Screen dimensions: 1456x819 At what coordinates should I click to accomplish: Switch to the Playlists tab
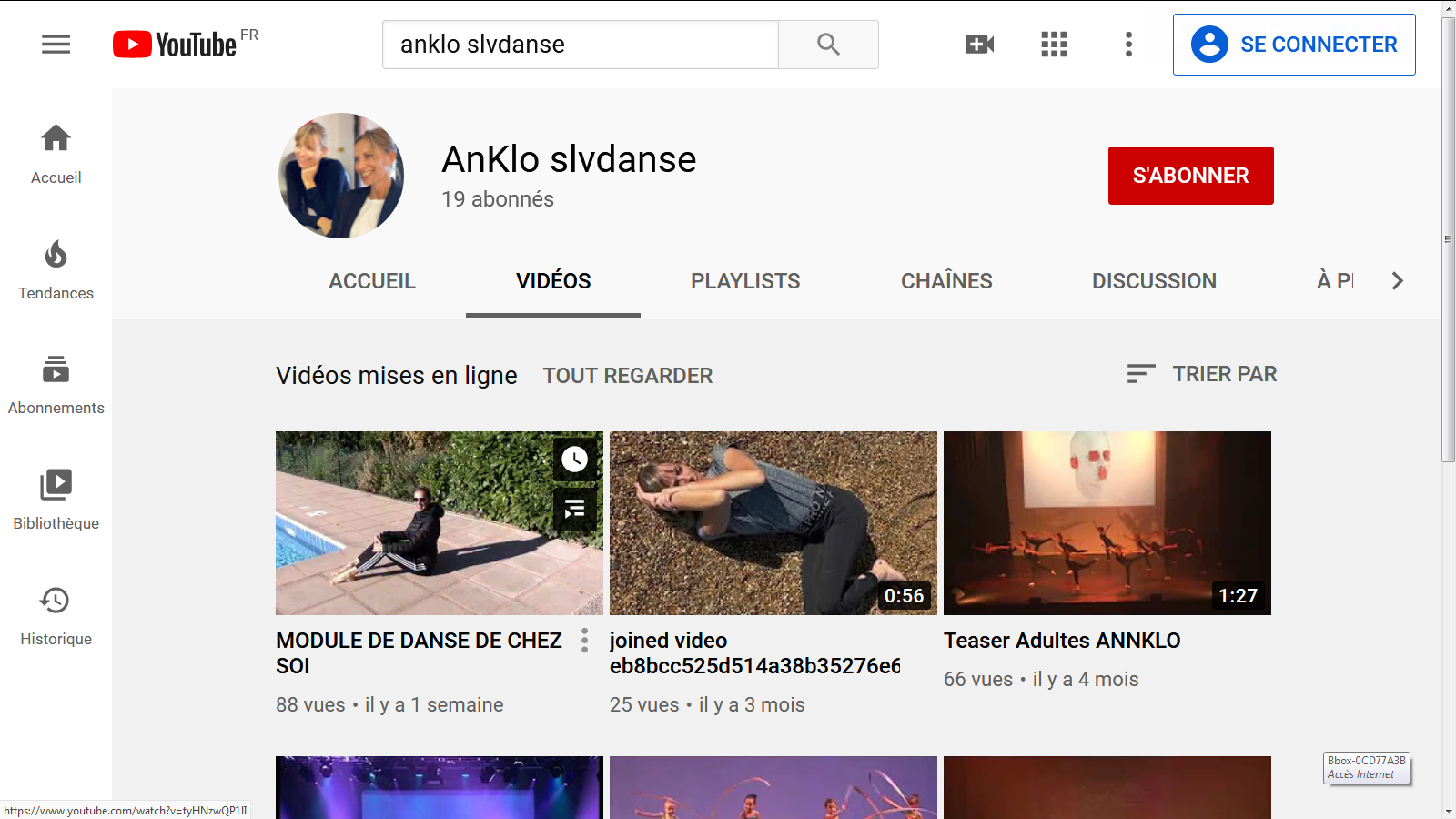[744, 281]
